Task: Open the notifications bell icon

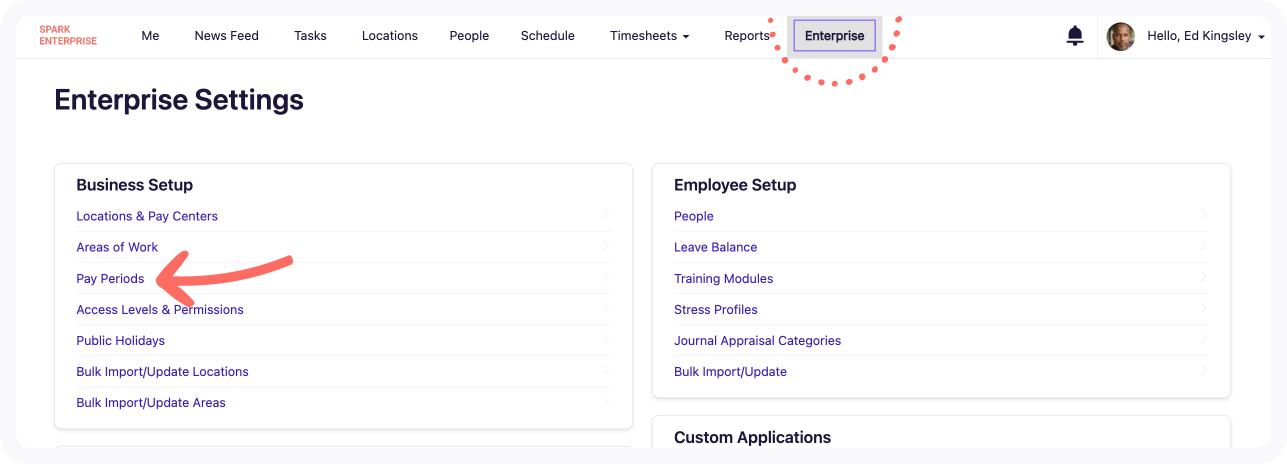Action: [x=1075, y=36]
